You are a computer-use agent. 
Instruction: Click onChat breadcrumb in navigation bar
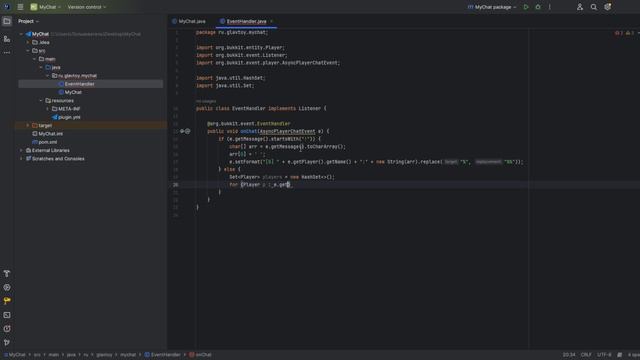tap(200, 355)
